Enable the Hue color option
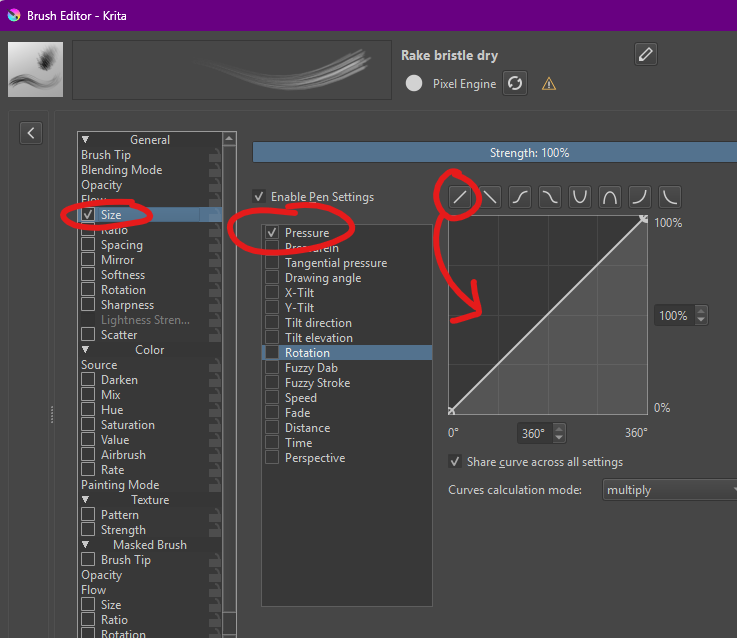The width and height of the screenshot is (737, 638). tap(88, 410)
